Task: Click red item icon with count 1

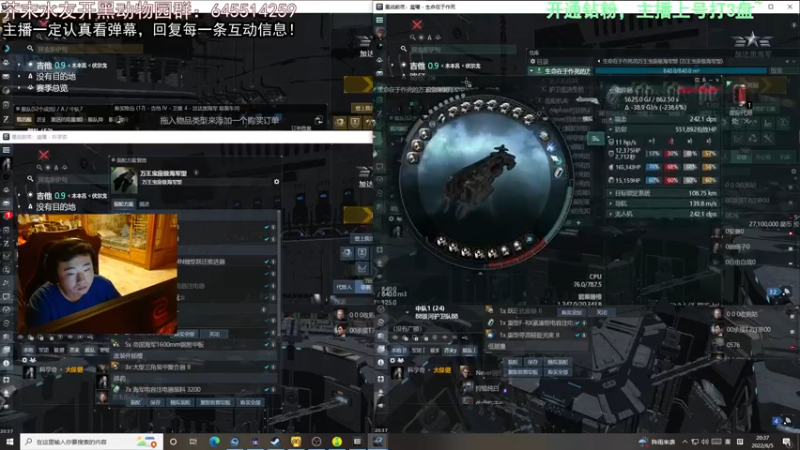Action: pyautogui.click(x=739, y=95)
